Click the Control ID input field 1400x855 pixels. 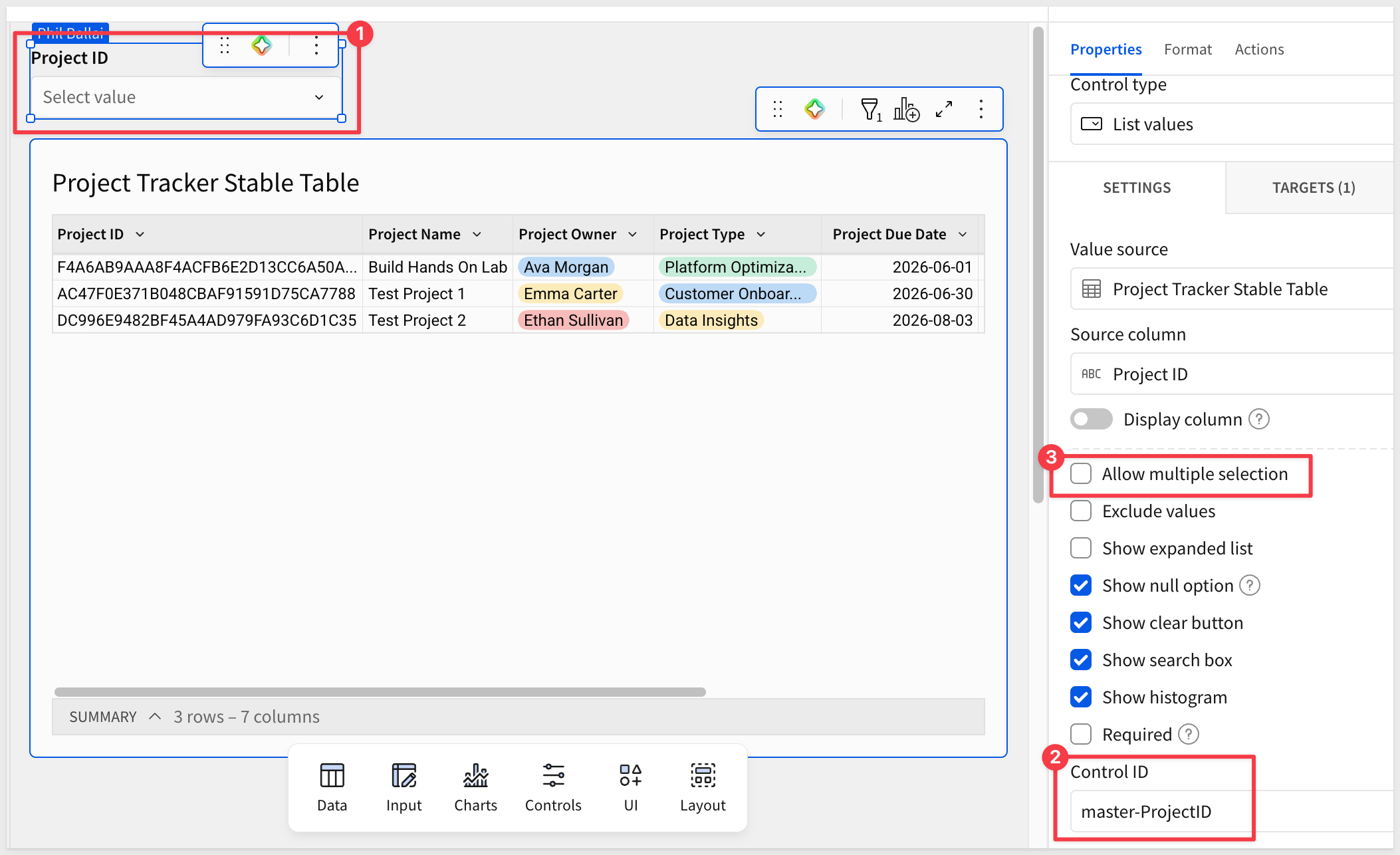(x=1231, y=812)
